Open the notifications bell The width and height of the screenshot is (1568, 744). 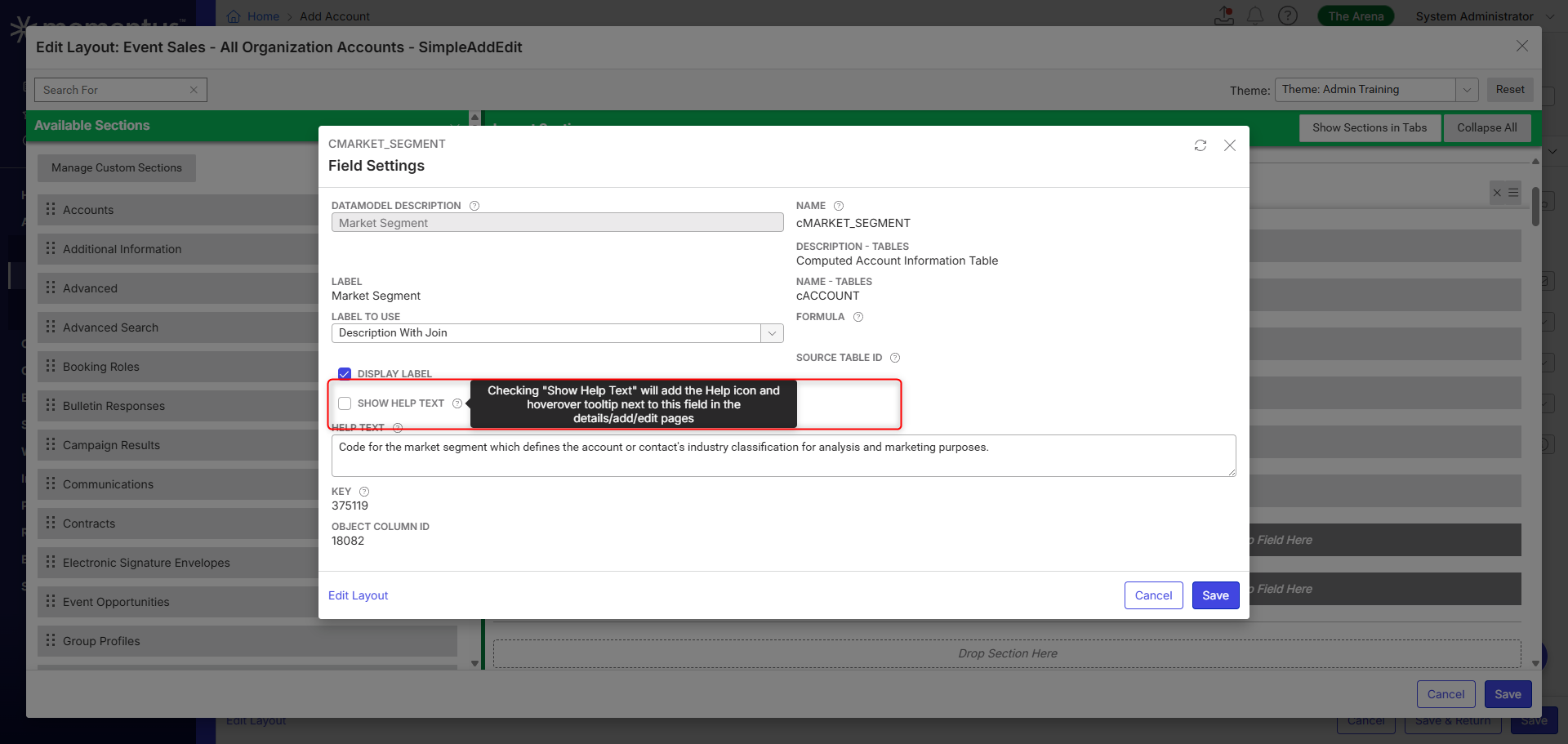click(x=1255, y=16)
